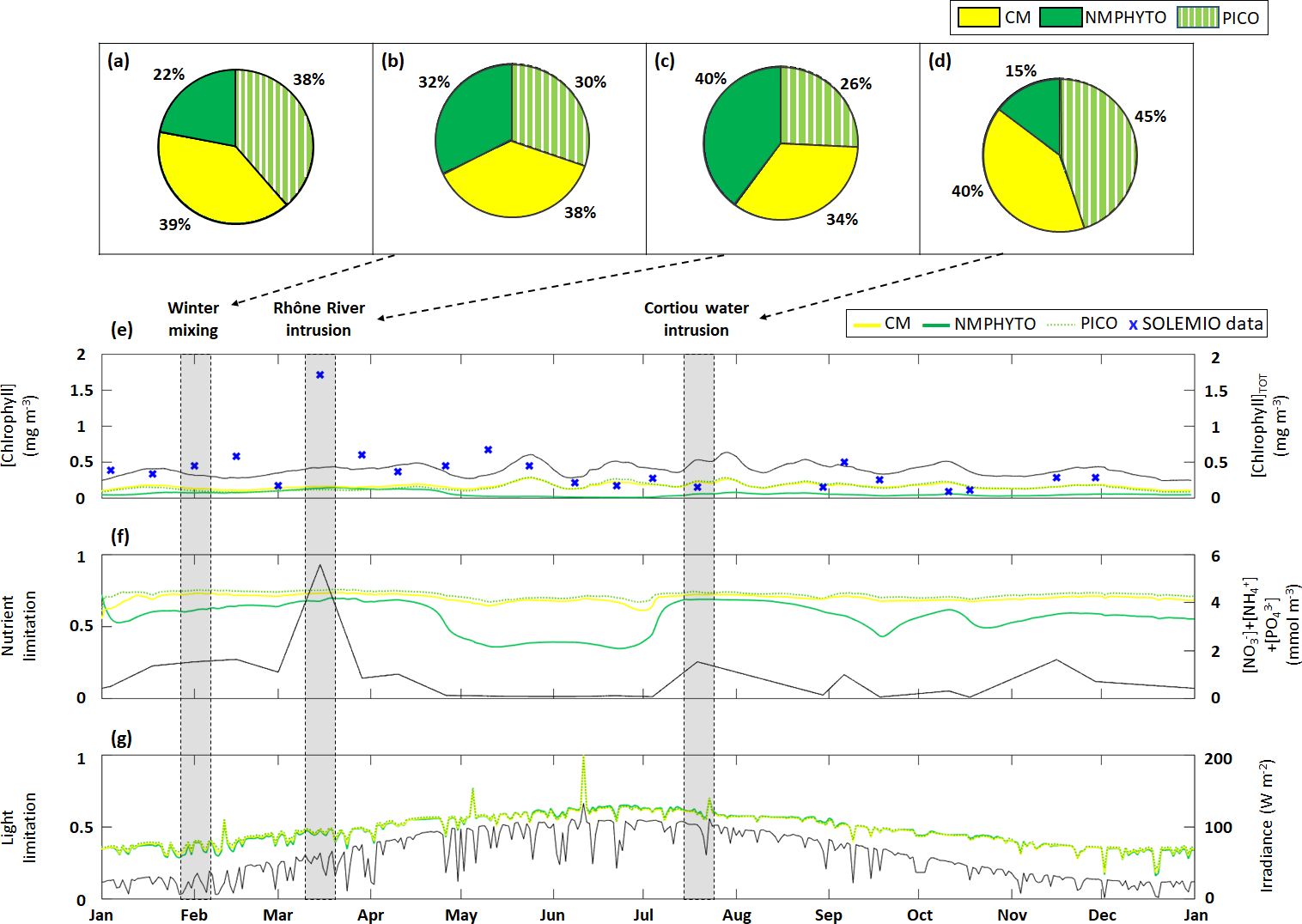
Task: Click the Irradiance right axis title
Action: click(1266, 825)
